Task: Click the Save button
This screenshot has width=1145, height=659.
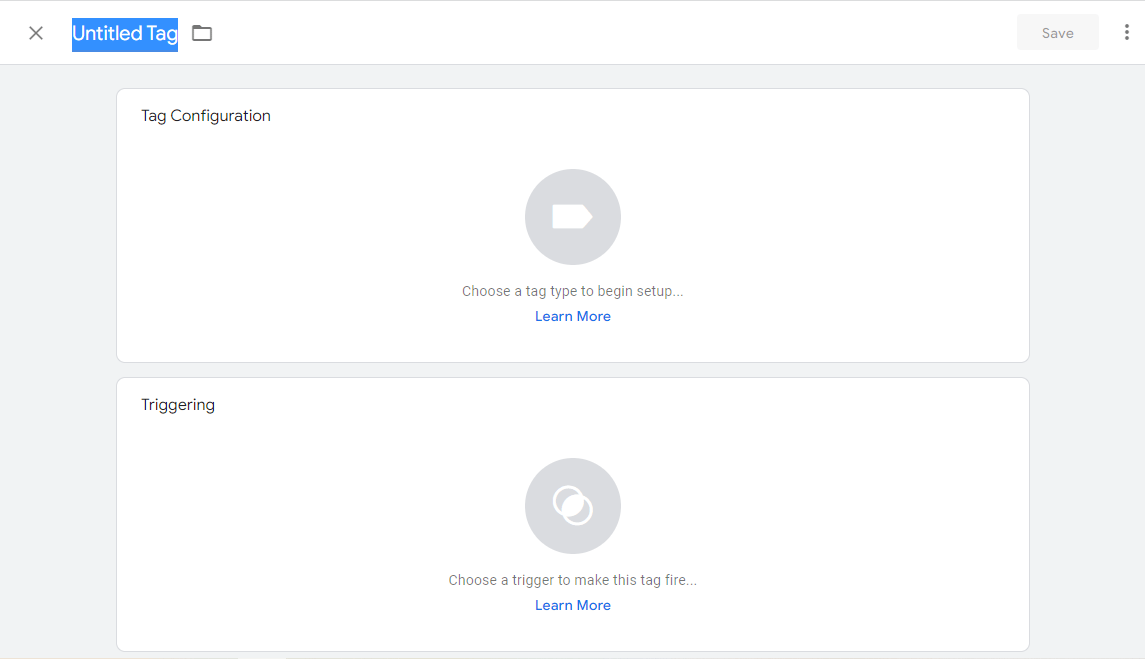Action: point(1057,33)
